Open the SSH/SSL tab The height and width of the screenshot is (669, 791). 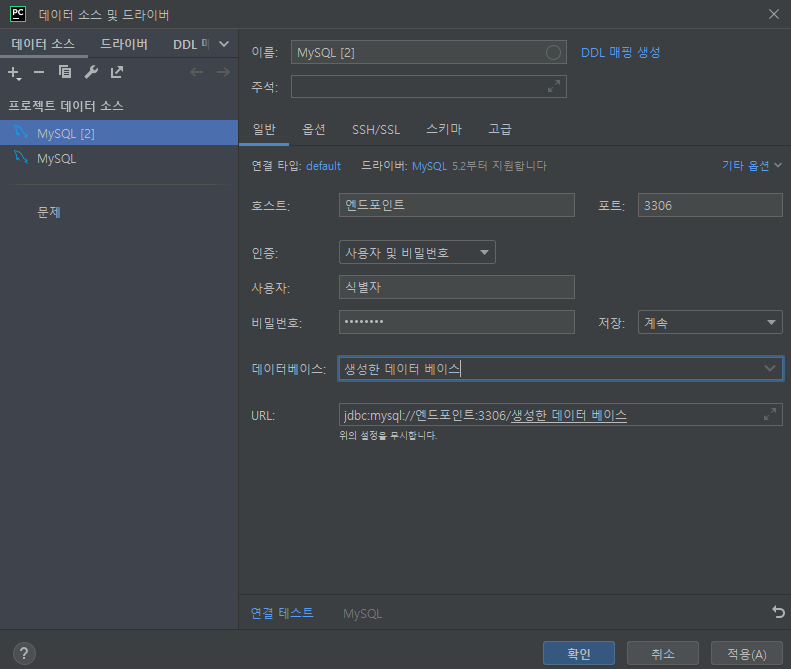[376, 130]
